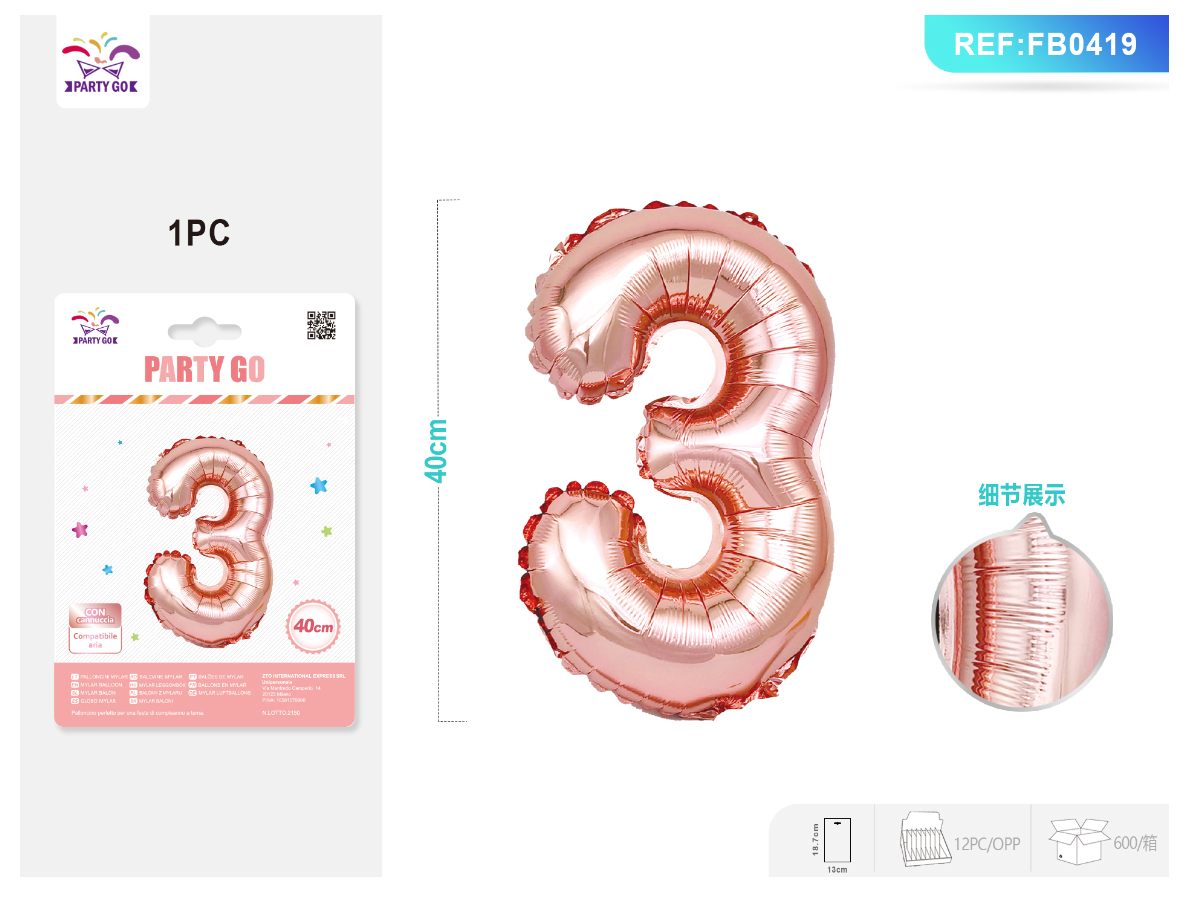Click the carton box 600 icon

pyautogui.click(x=1079, y=841)
